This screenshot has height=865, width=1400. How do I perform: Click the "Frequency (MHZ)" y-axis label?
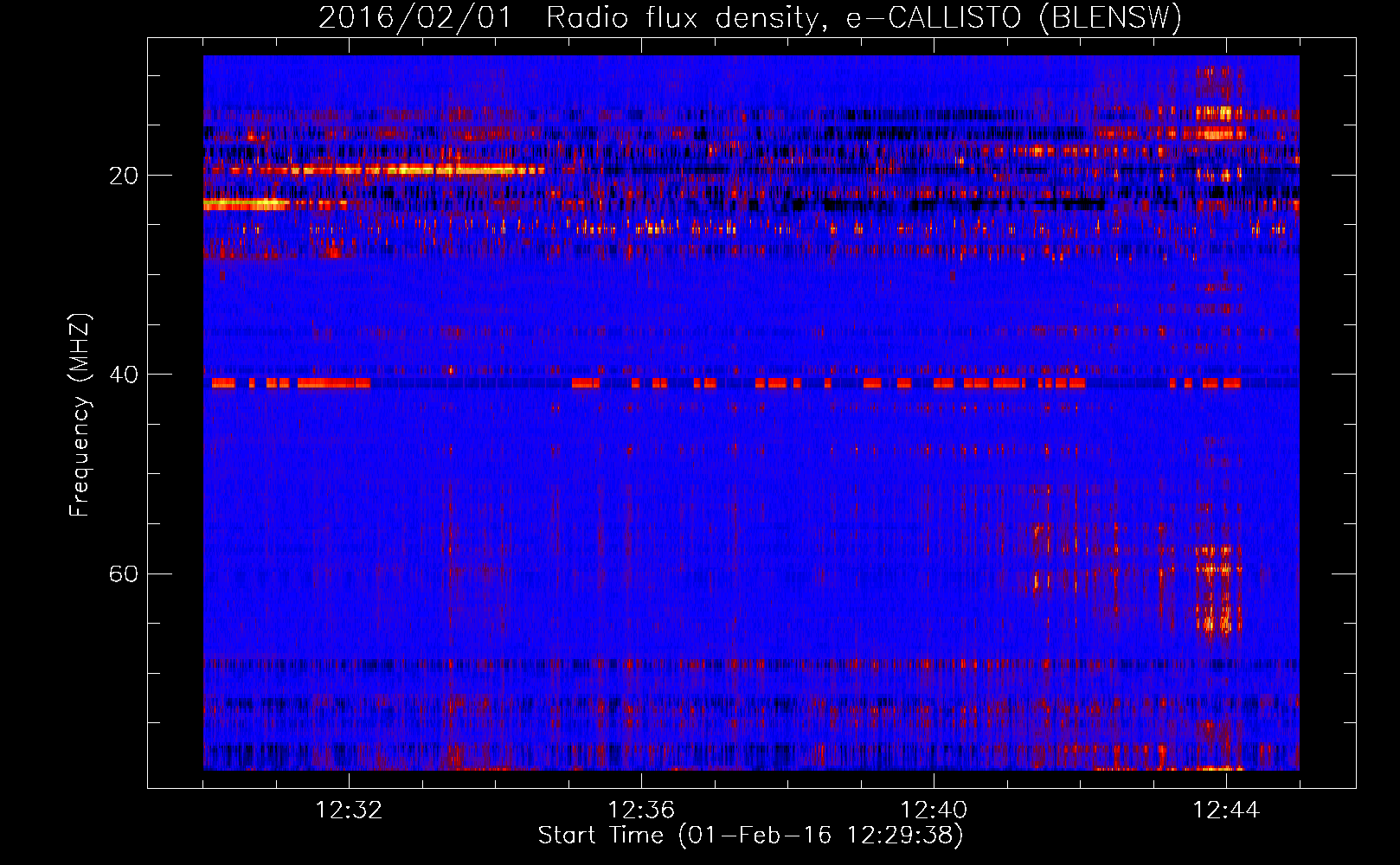coord(80,415)
